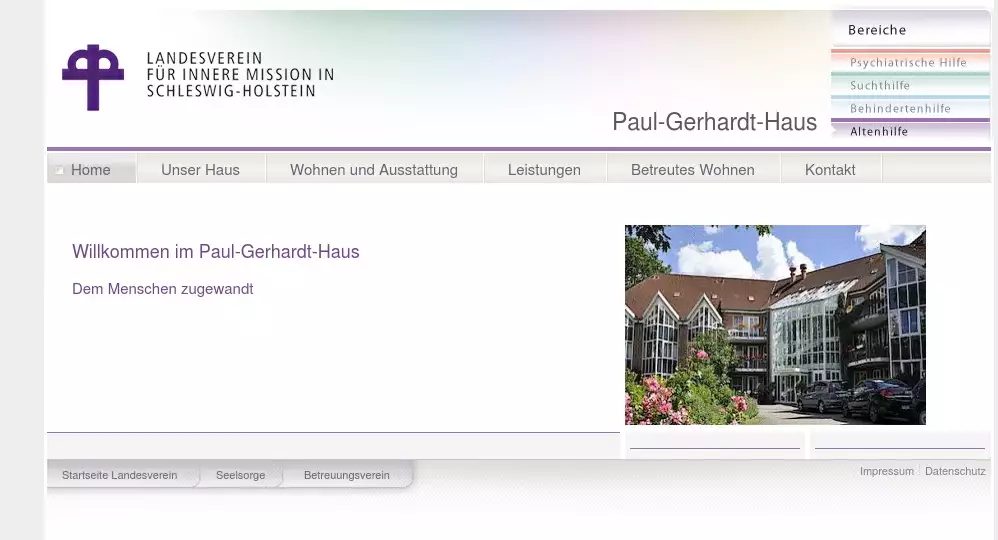Select Wohnen und Ausstattung in navigation
Viewport: 998px width, 540px height.
point(374,170)
